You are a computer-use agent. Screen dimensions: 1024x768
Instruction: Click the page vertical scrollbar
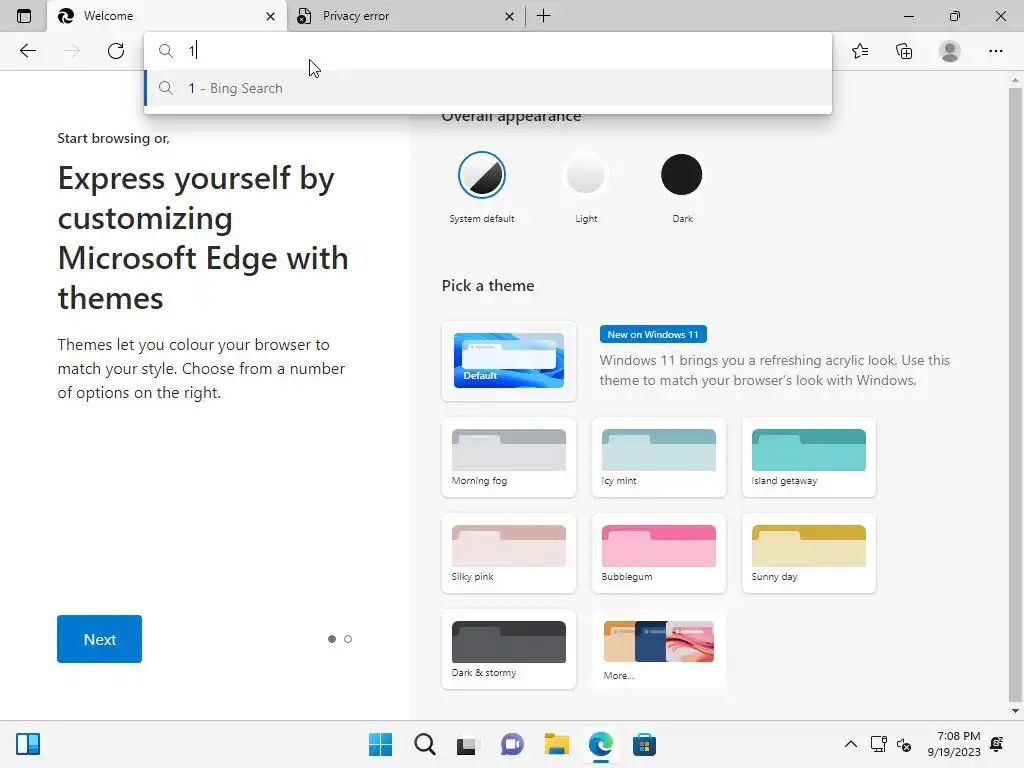[1015, 395]
